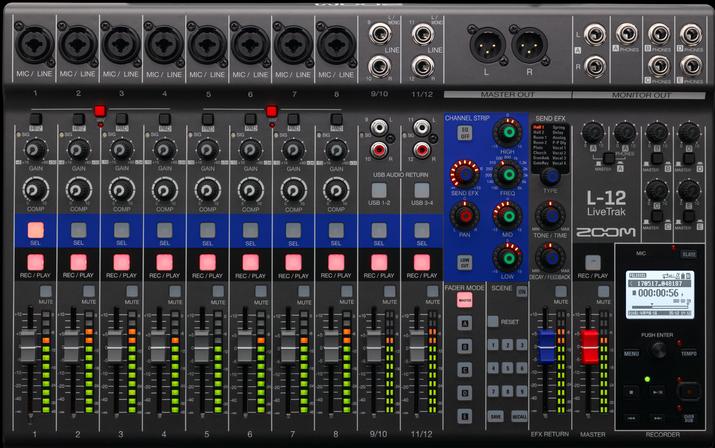Image resolution: width=715 pixels, height=448 pixels.
Task: Click the FREQ knob in channel strip
Action: (x=508, y=174)
